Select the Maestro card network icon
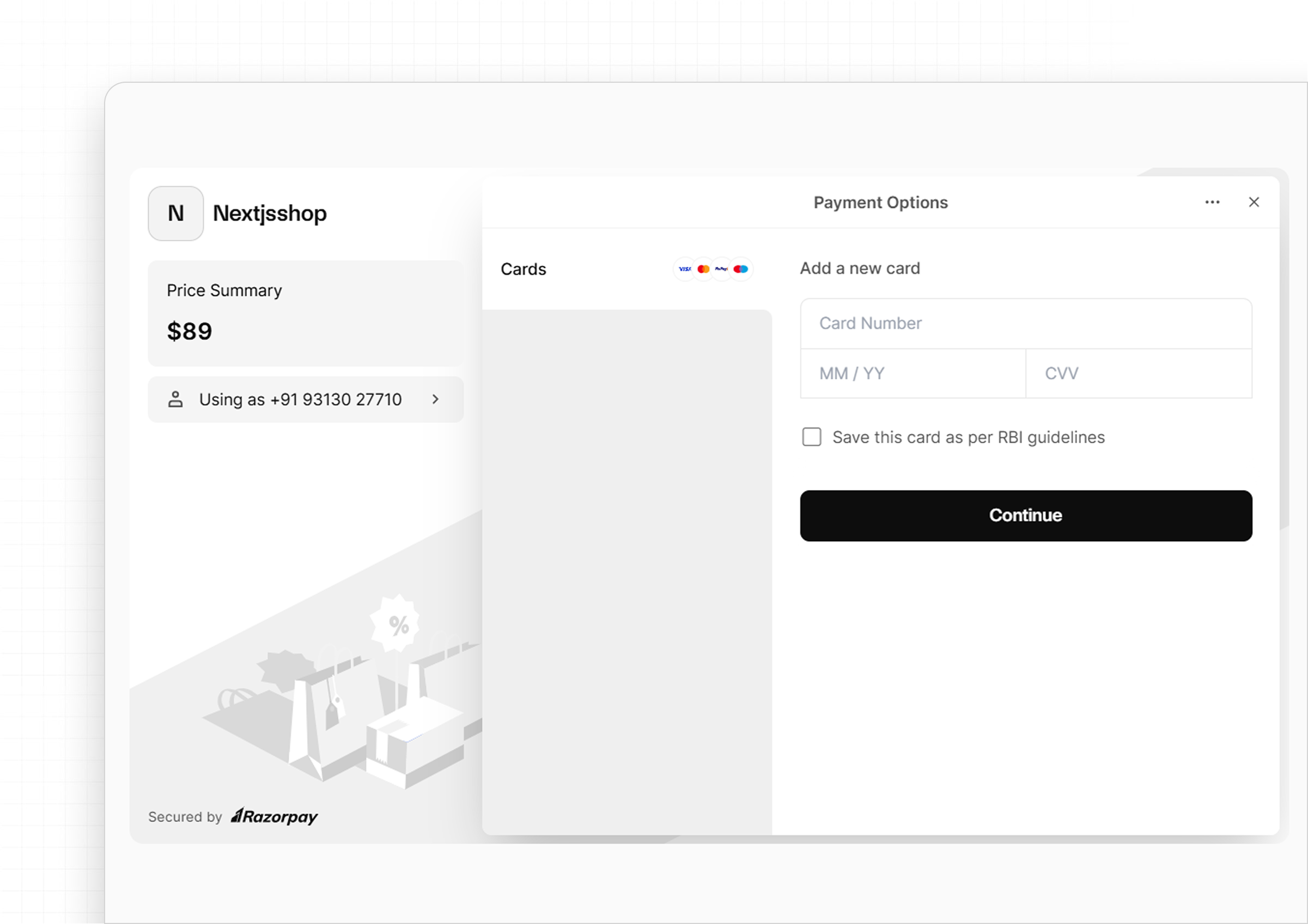 (740, 269)
